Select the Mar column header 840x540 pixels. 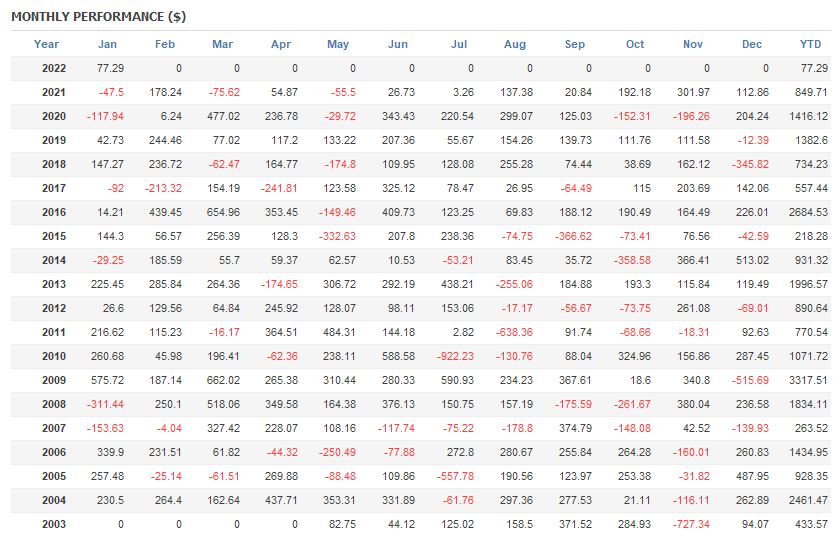click(x=223, y=44)
